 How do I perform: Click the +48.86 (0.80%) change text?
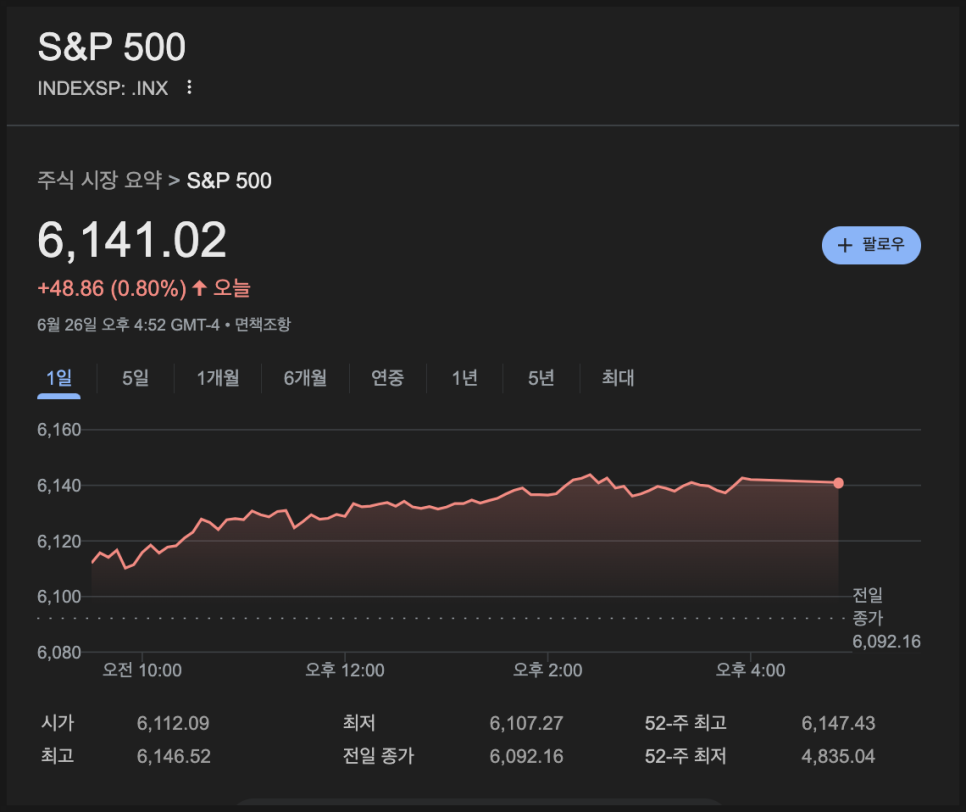coord(112,288)
